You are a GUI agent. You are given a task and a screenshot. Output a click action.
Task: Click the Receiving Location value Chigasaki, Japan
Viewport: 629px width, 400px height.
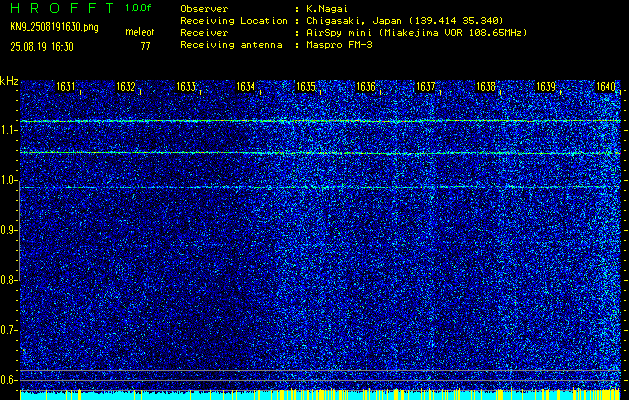click(x=405, y=21)
